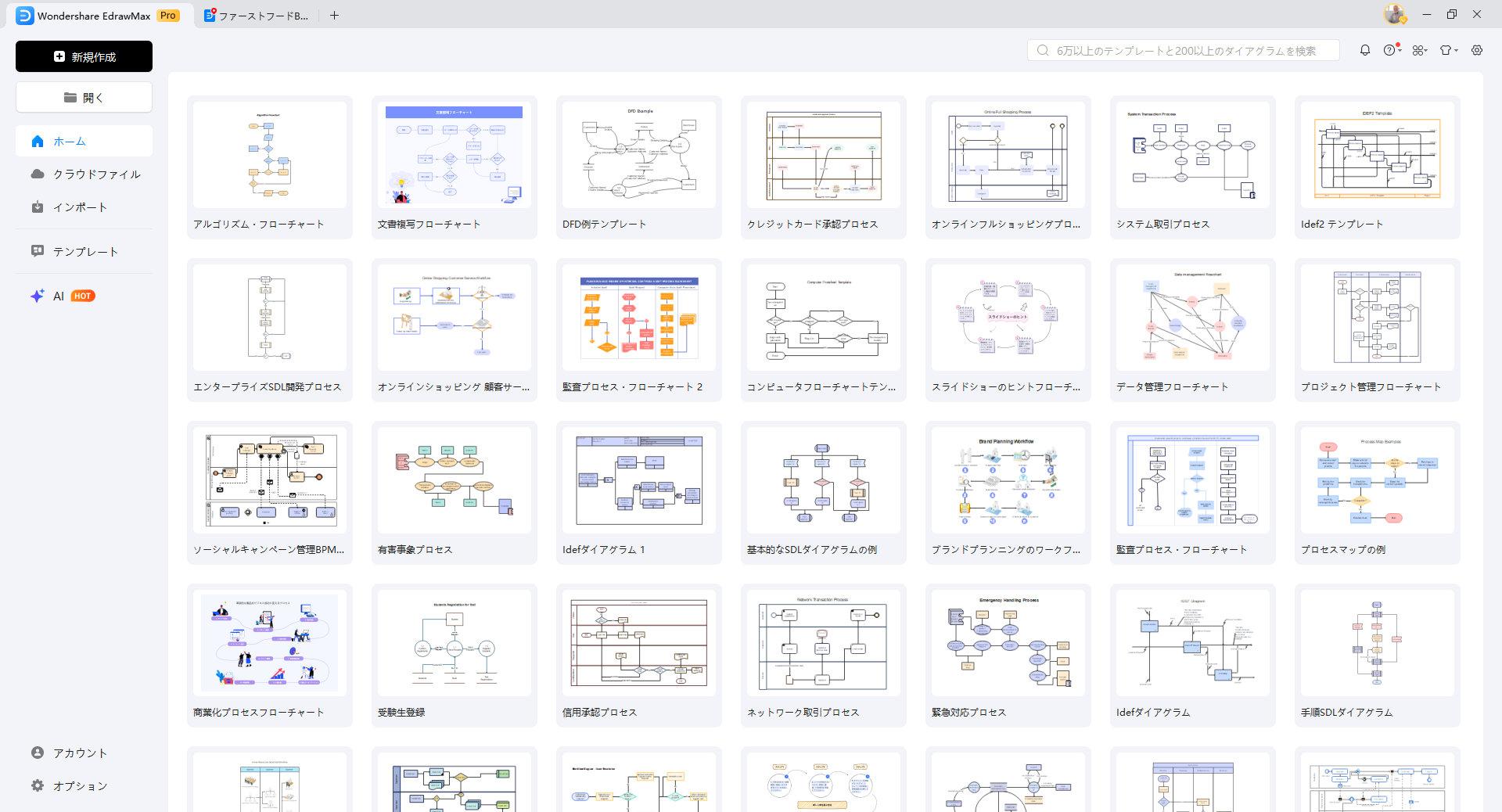Click the ブランドプランニングのワークフ... label

[x=1006, y=550]
